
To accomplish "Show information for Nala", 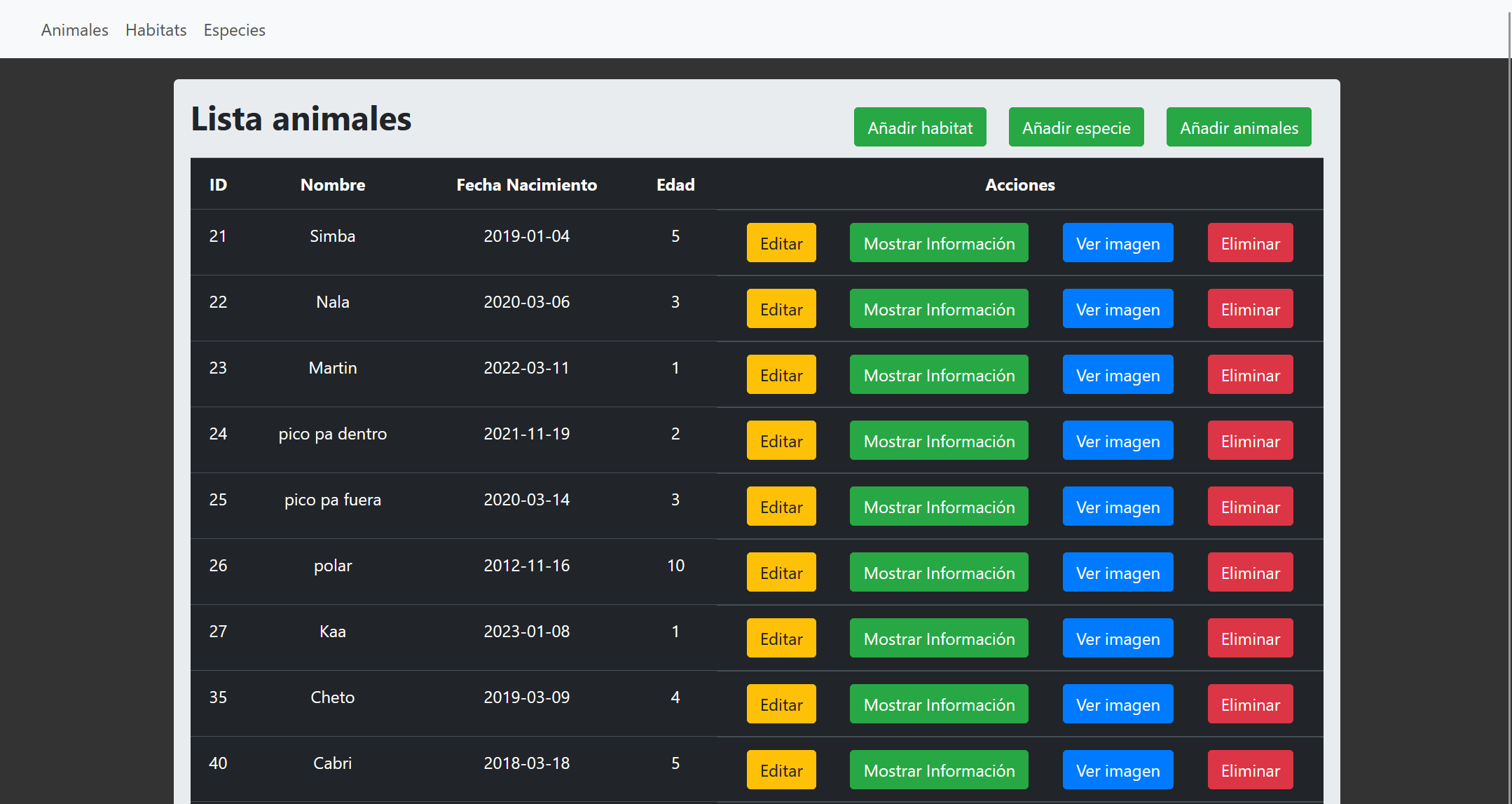I will pos(938,309).
